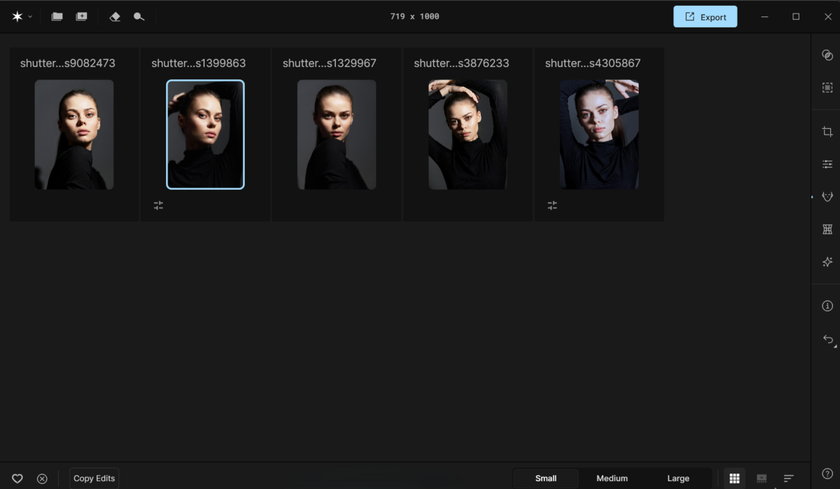Click the filename label shutter...s3876233

tap(461, 63)
